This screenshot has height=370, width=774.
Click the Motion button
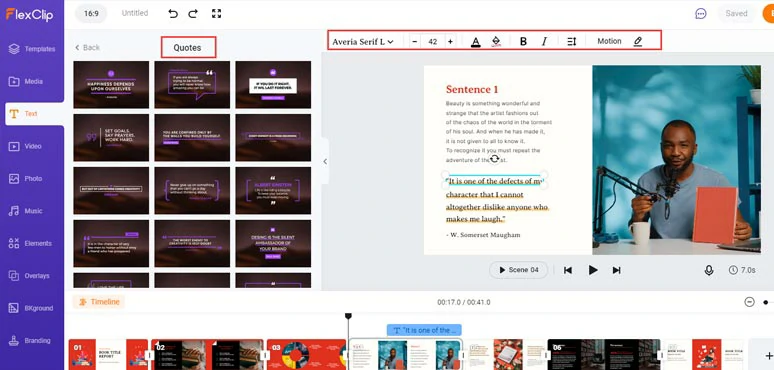tap(609, 41)
